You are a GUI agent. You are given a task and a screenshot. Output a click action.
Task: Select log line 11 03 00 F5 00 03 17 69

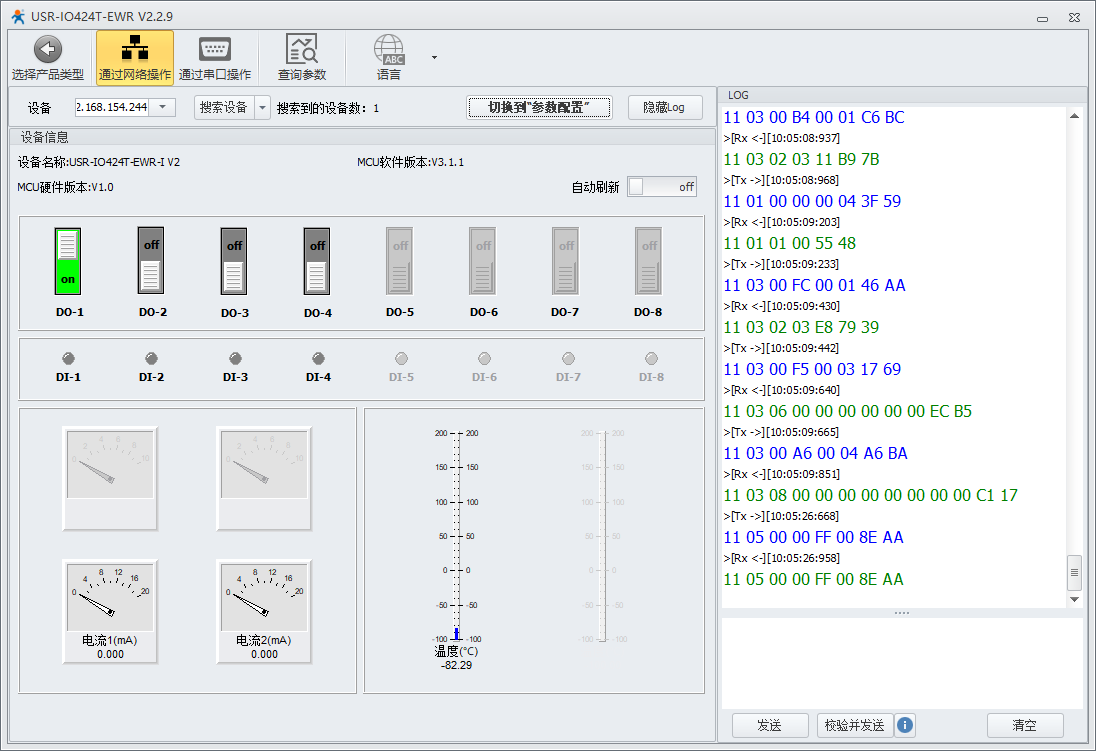coord(812,369)
